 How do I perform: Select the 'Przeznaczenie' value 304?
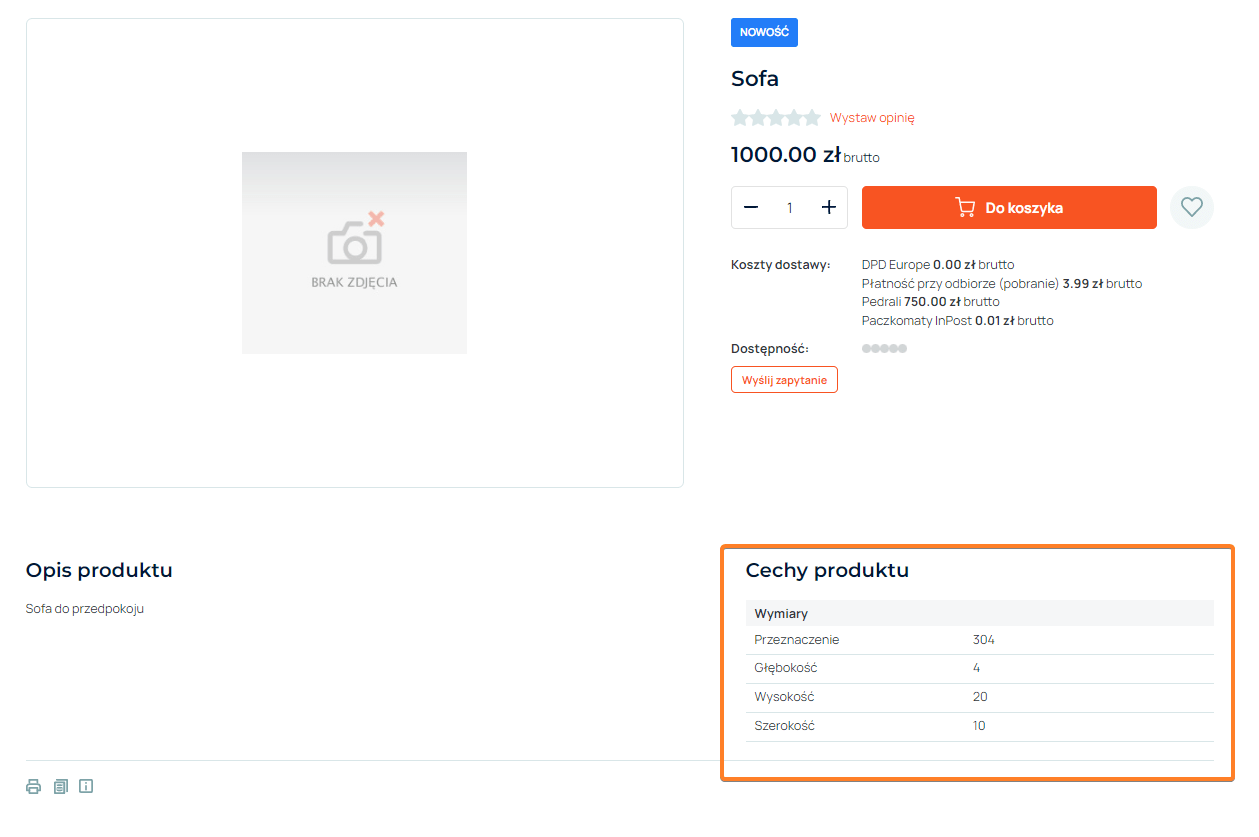pyautogui.click(x=983, y=640)
